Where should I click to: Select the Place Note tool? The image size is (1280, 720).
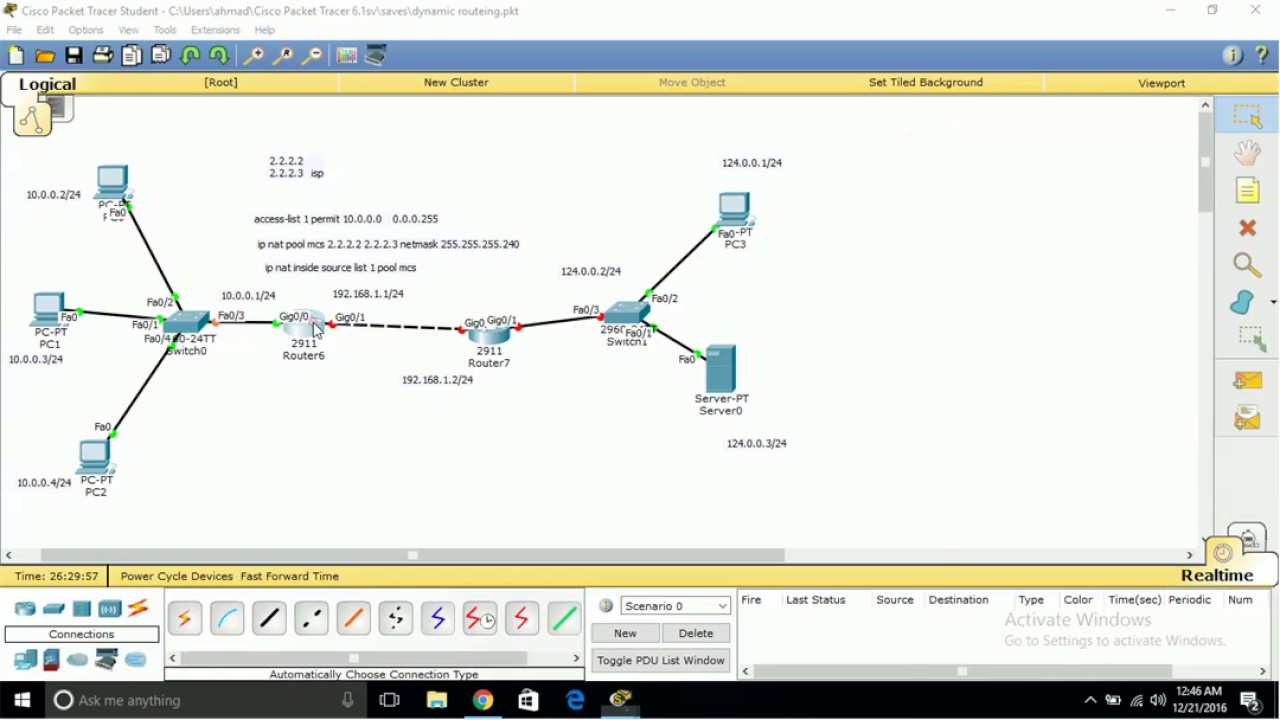coord(1247,190)
